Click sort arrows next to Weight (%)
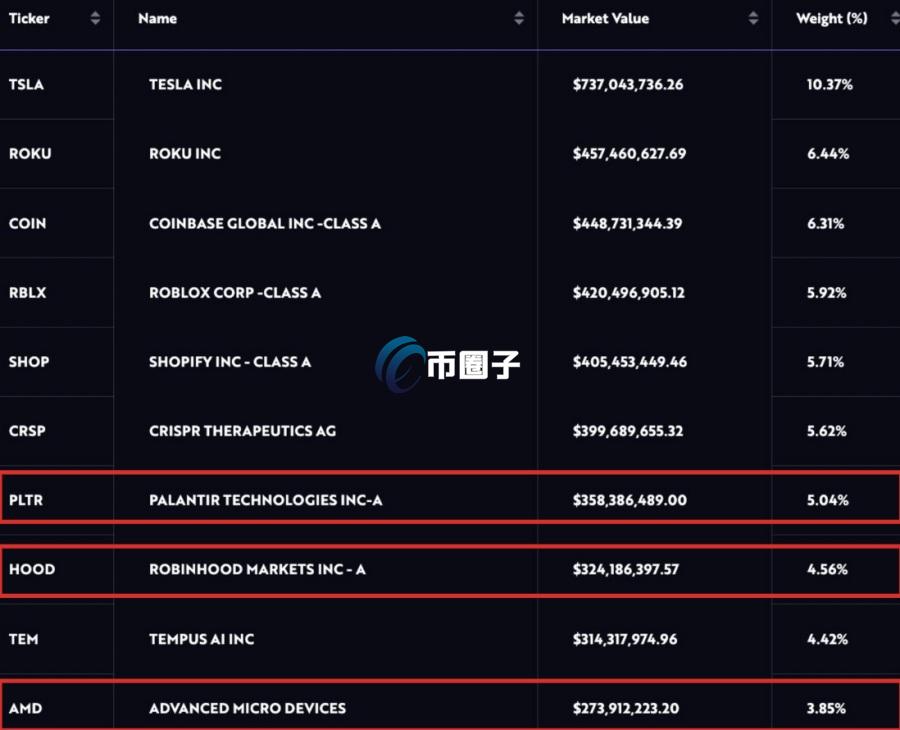This screenshot has width=900, height=730. 895,18
